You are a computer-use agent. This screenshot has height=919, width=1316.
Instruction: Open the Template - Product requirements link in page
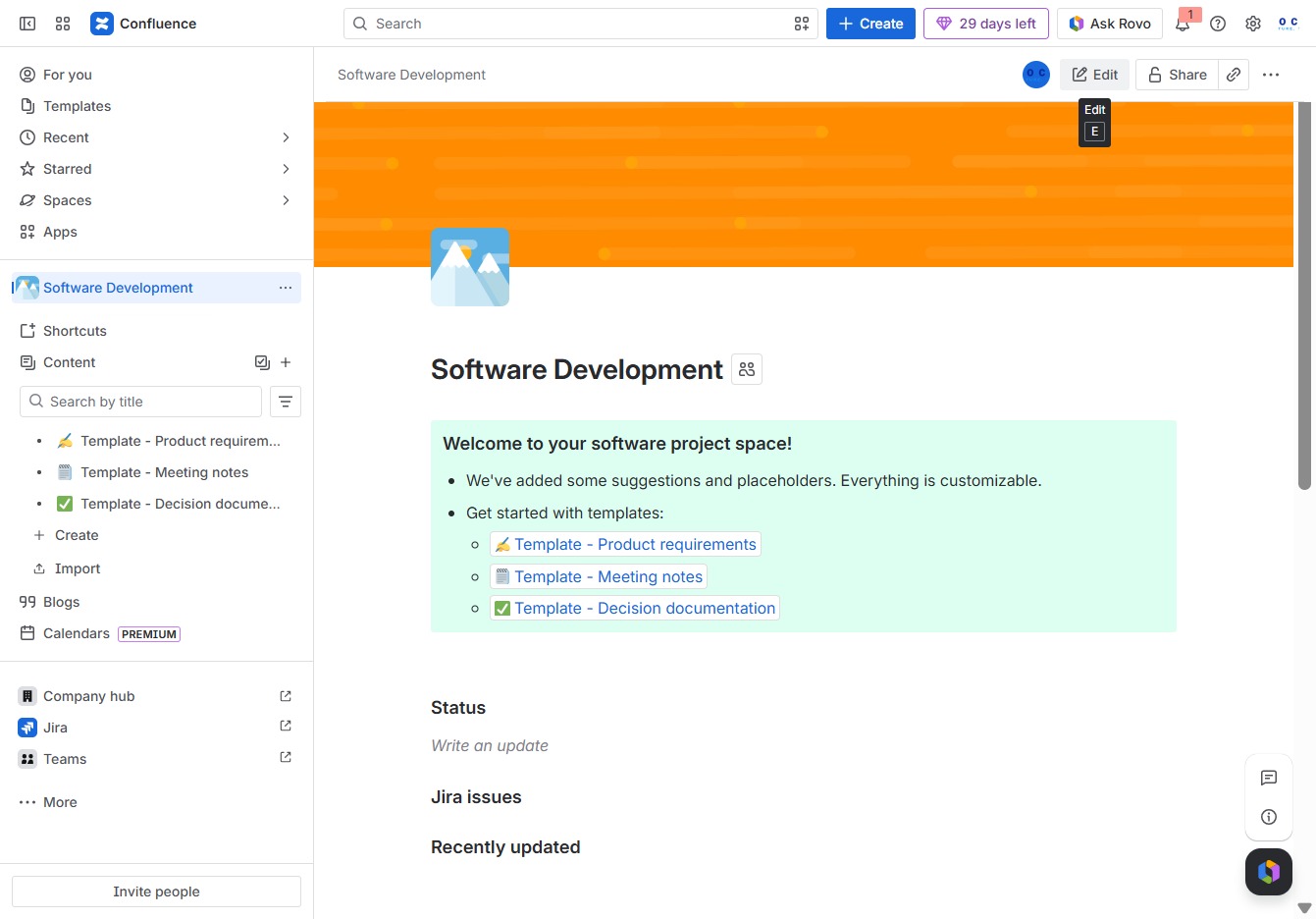coord(625,544)
